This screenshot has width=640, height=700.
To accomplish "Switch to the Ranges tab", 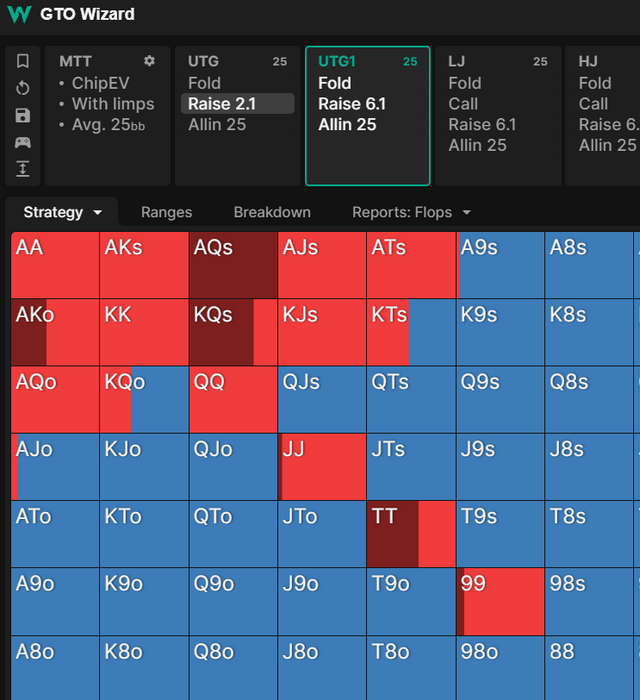I will 166,212.
